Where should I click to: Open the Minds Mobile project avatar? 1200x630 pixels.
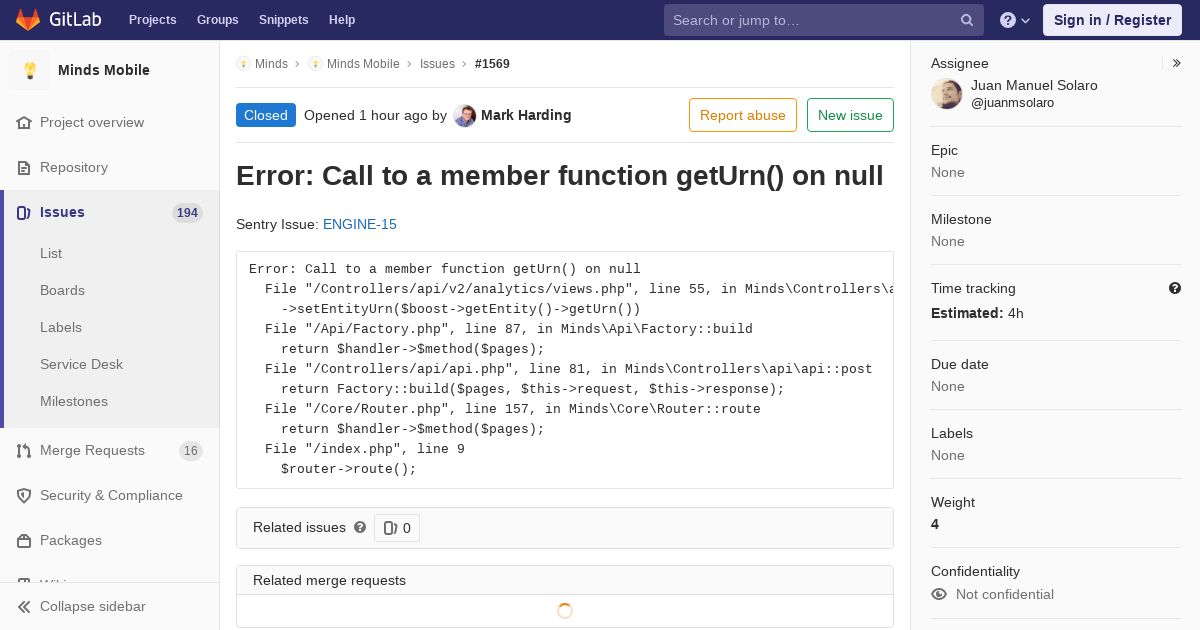click(30, 70)
